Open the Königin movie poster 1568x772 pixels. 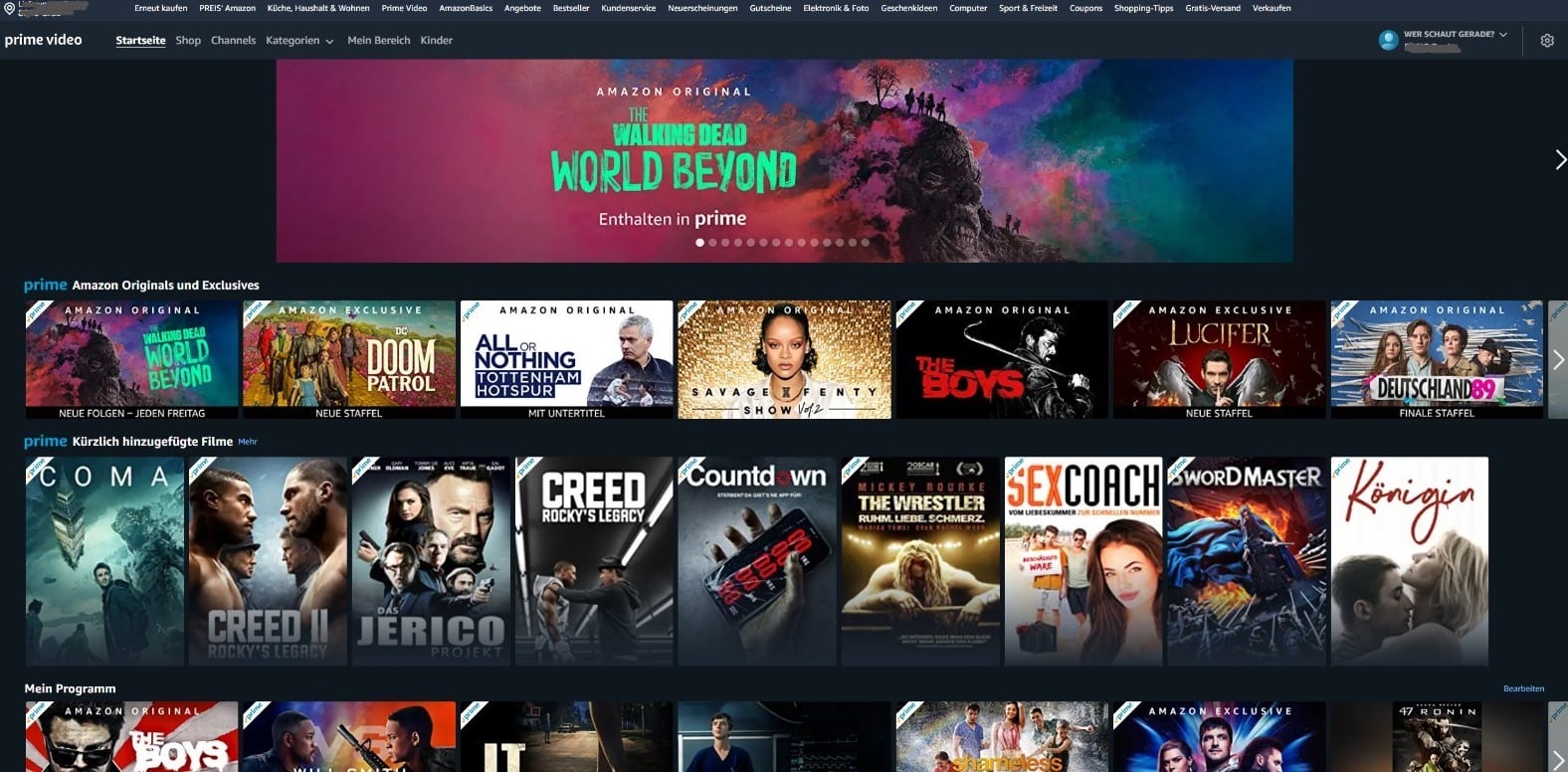(1410, 561)
